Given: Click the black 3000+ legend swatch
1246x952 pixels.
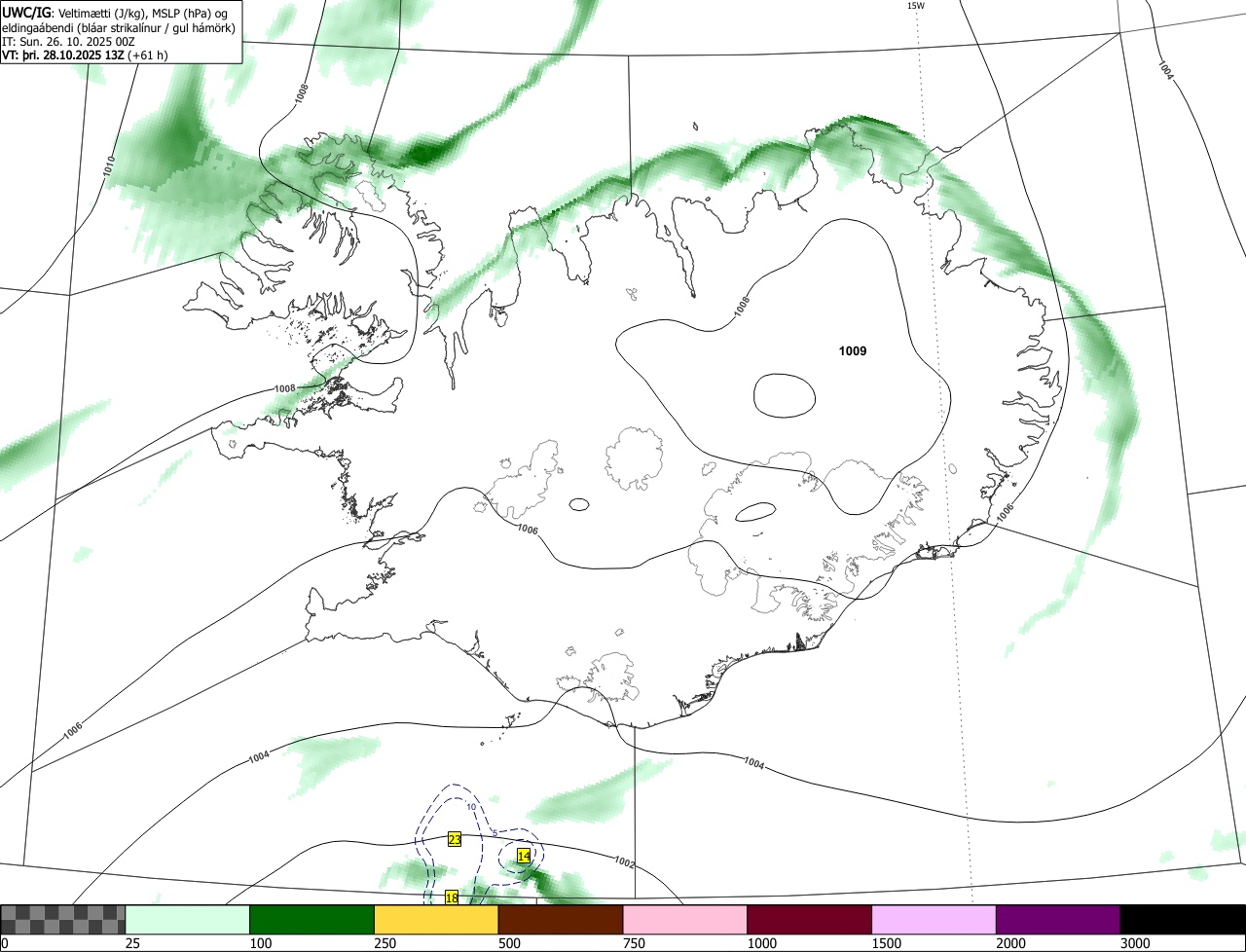Looking at the screenshot, I should [1183, 919].
